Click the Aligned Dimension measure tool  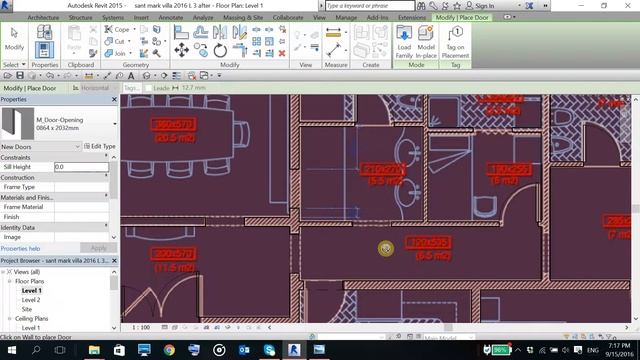coord(333,33)
